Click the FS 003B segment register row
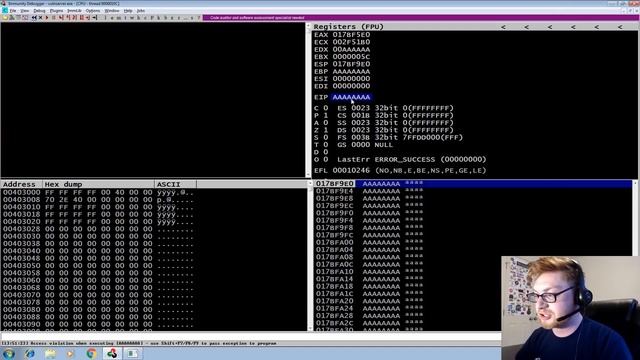This screenshot has width=640, height=360. pos(400,138)
